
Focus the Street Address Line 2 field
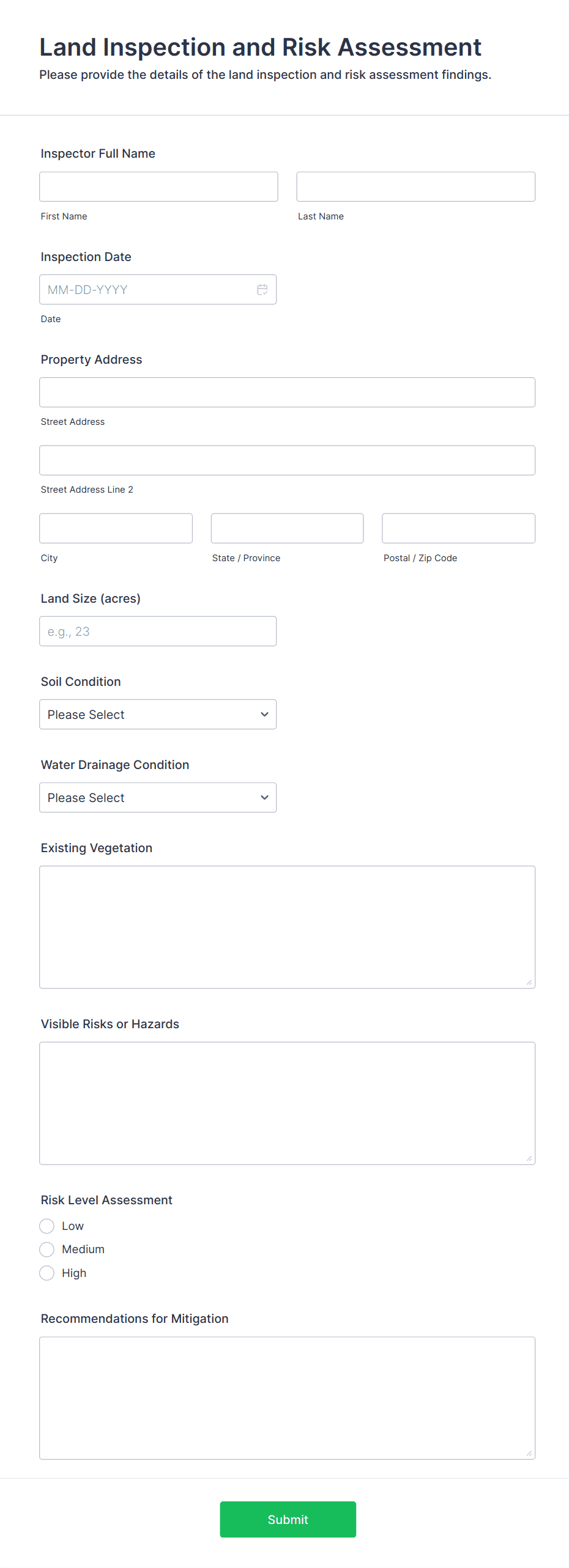pos(287,460)
